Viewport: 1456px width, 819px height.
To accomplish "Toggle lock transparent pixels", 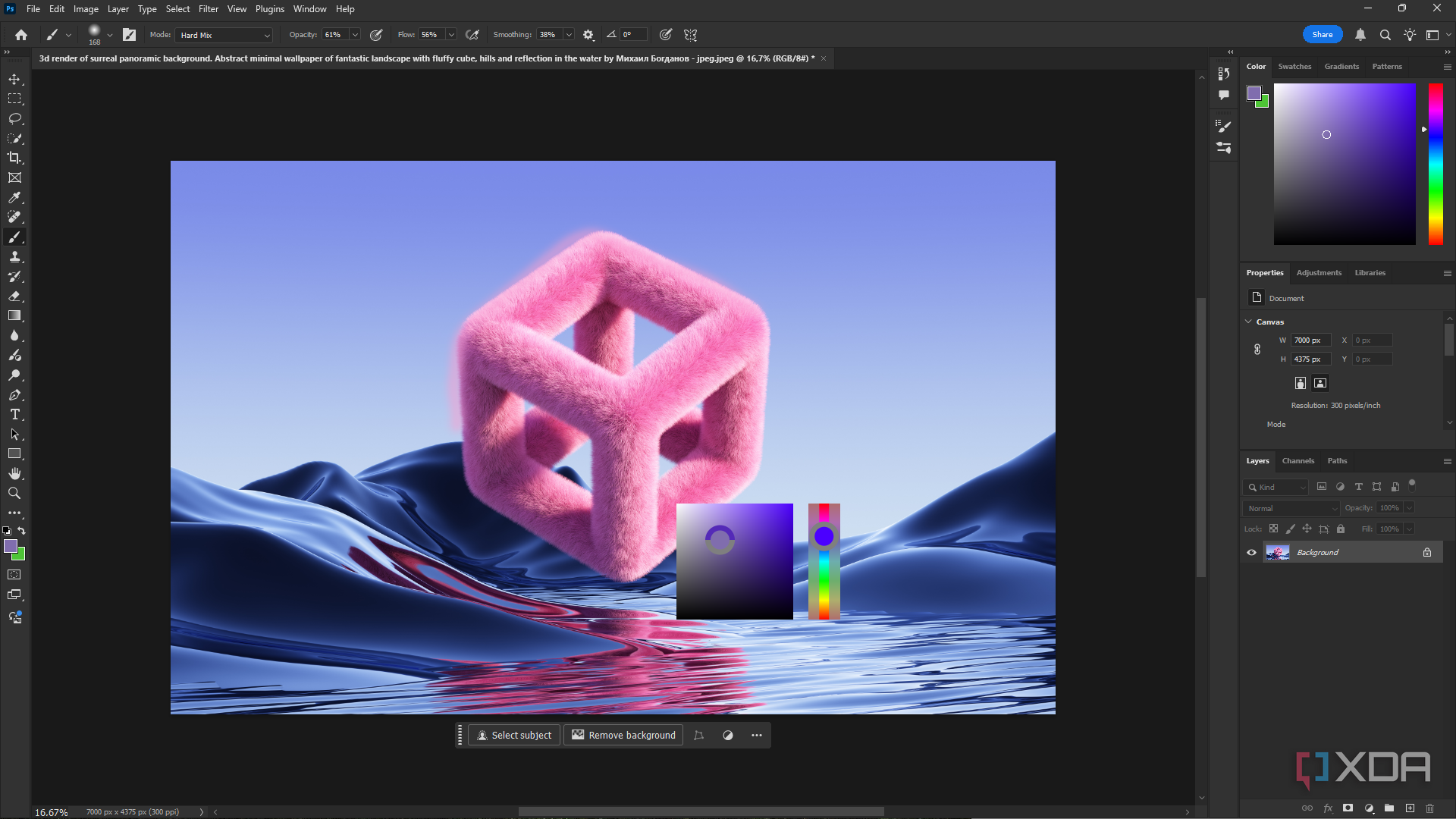I will (1274, 529).
